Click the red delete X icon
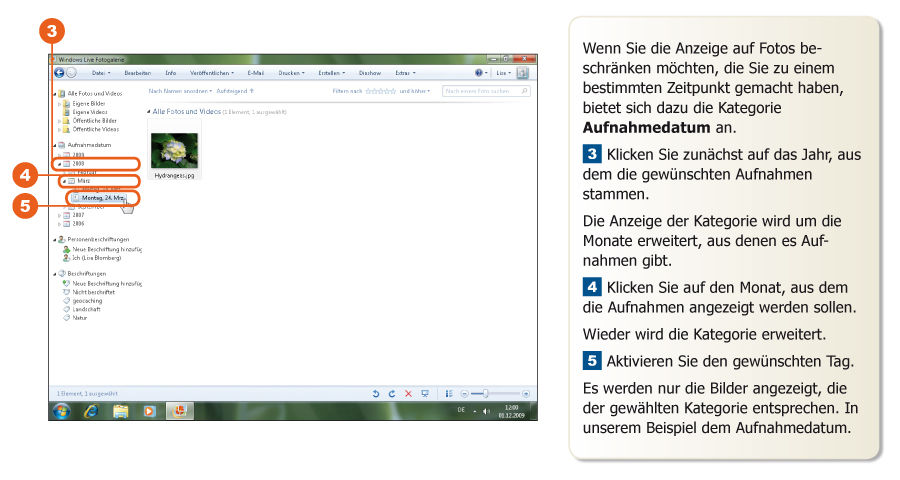The image size is (900, 480). coord(408,394)
